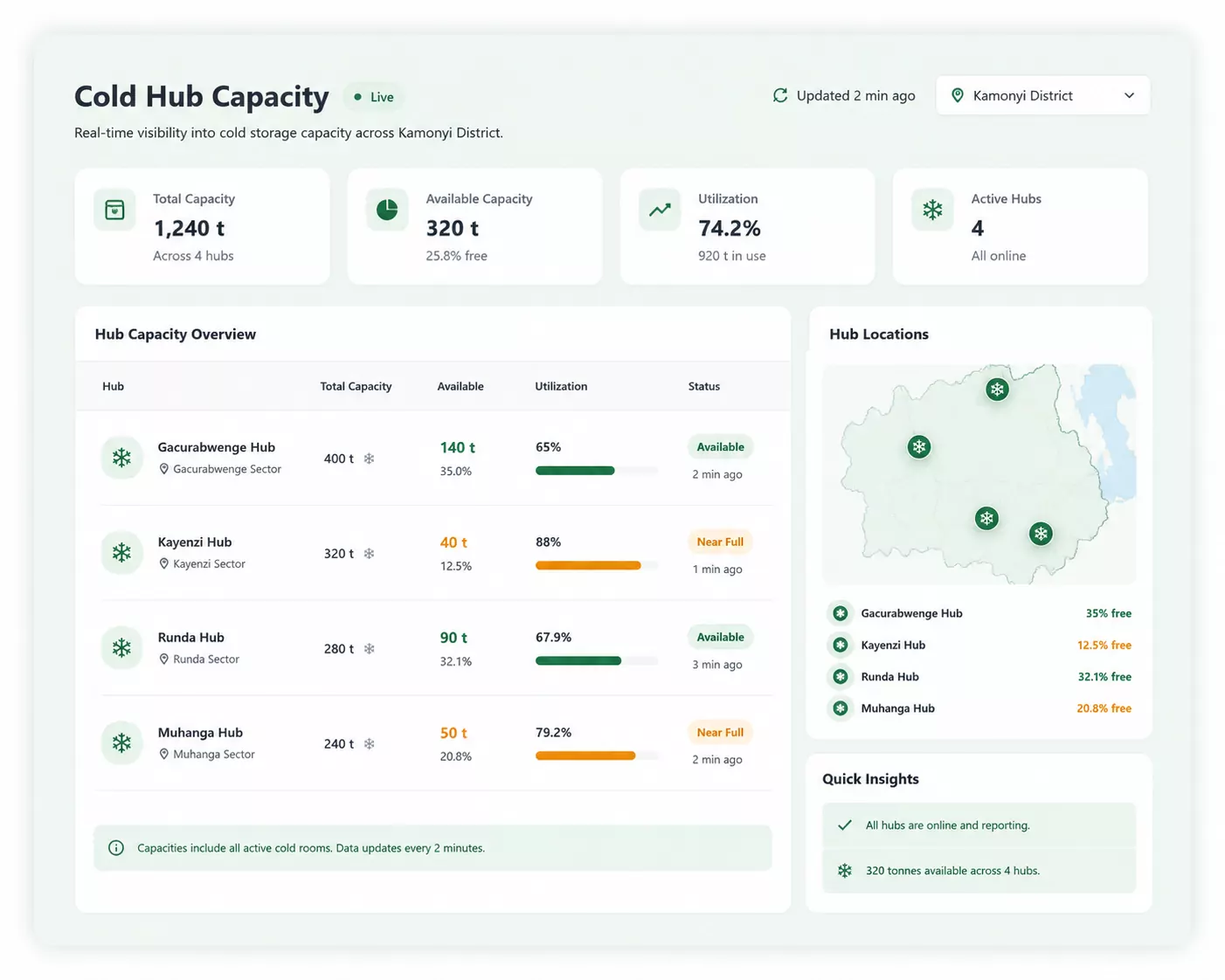Click the 32.1% free legend value
1225x980 pixels.
coord(1104,677)
